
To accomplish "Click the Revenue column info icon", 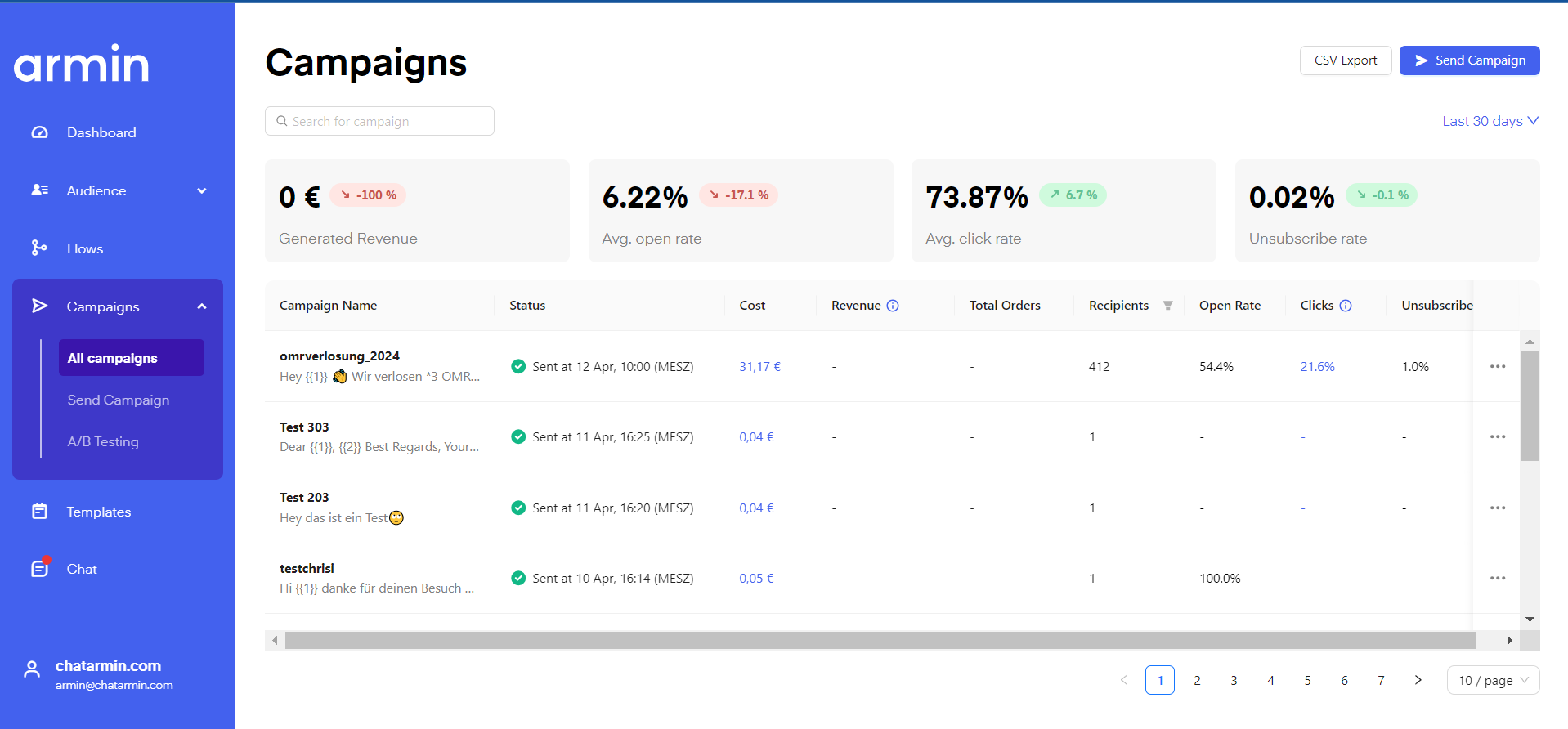I will click(893, 306).
